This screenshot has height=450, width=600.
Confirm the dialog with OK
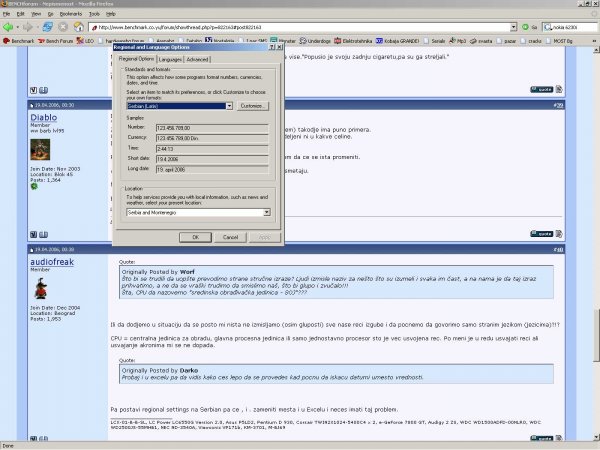coord(196,237)
